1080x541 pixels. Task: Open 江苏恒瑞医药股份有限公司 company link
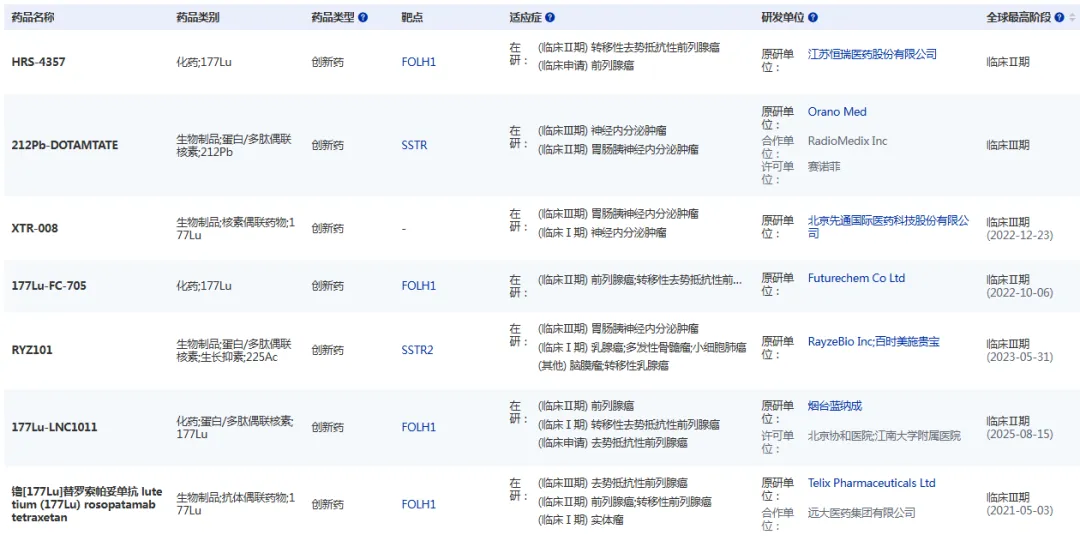872,54
